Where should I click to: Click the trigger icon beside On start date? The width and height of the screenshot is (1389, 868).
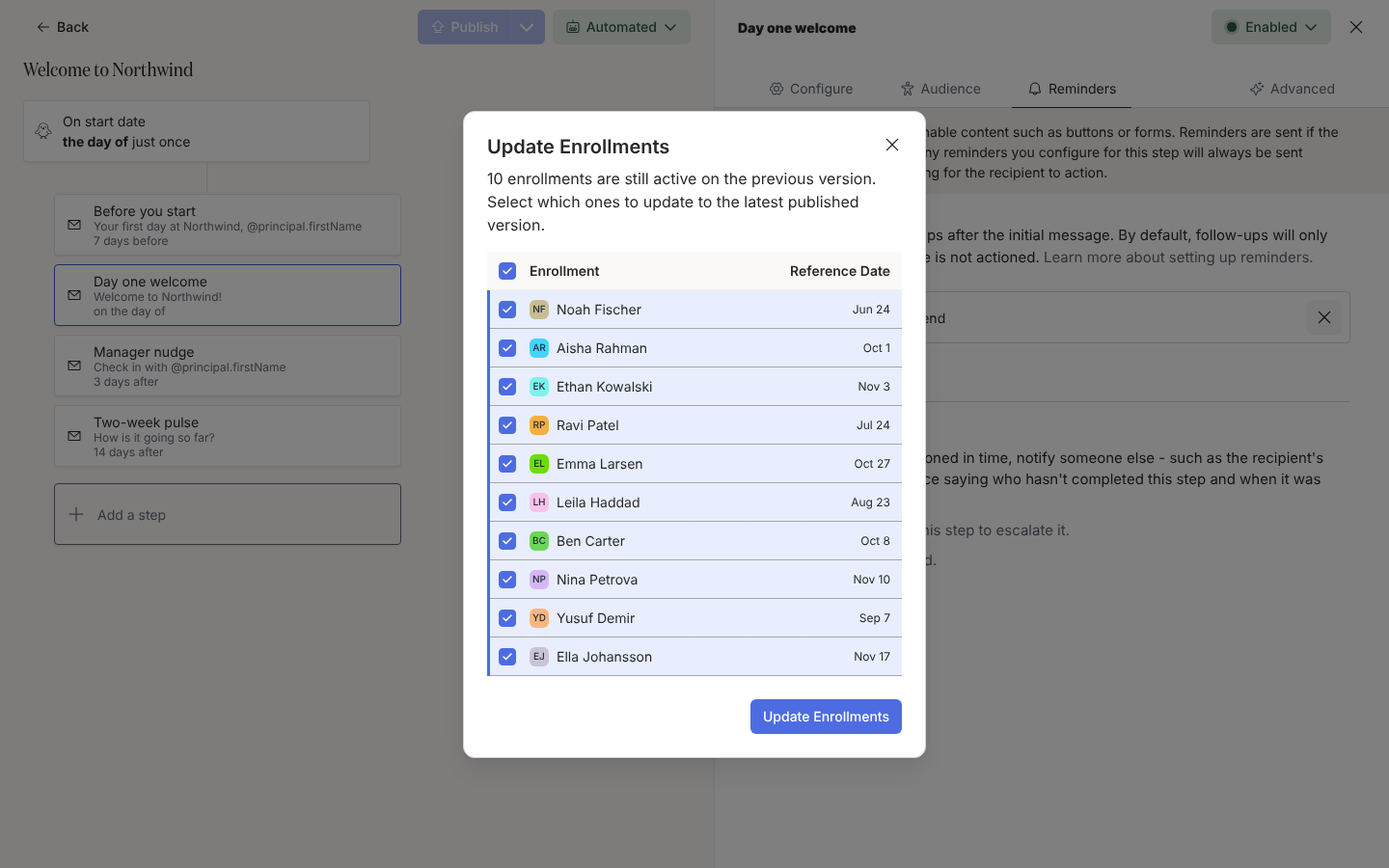[x=43, y=131]
